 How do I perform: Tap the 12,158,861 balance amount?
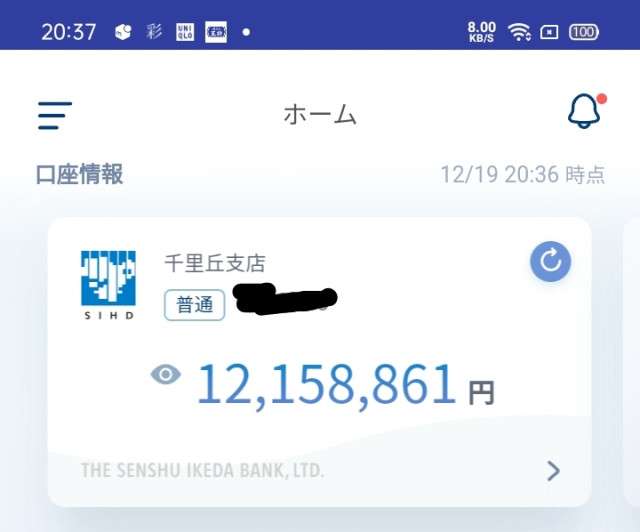[x=327, y=385]
